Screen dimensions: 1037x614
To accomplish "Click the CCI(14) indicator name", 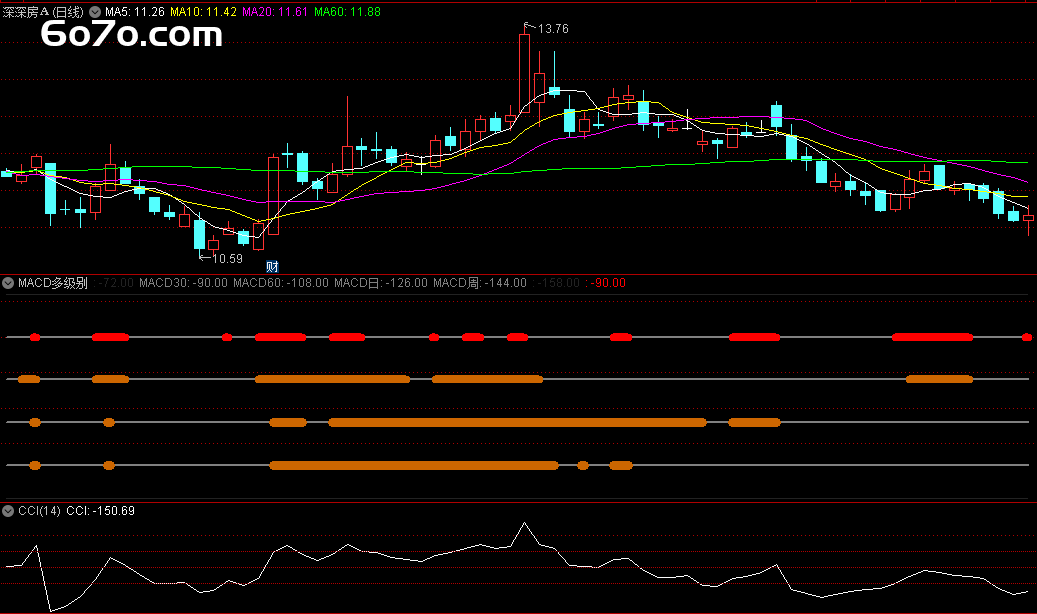I will pos(39,511).
